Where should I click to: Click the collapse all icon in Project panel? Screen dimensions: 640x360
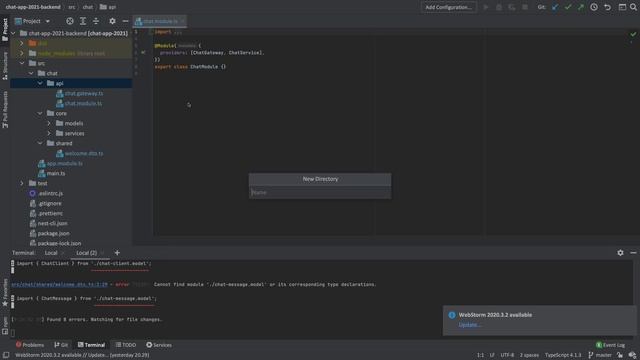(96, 21)
